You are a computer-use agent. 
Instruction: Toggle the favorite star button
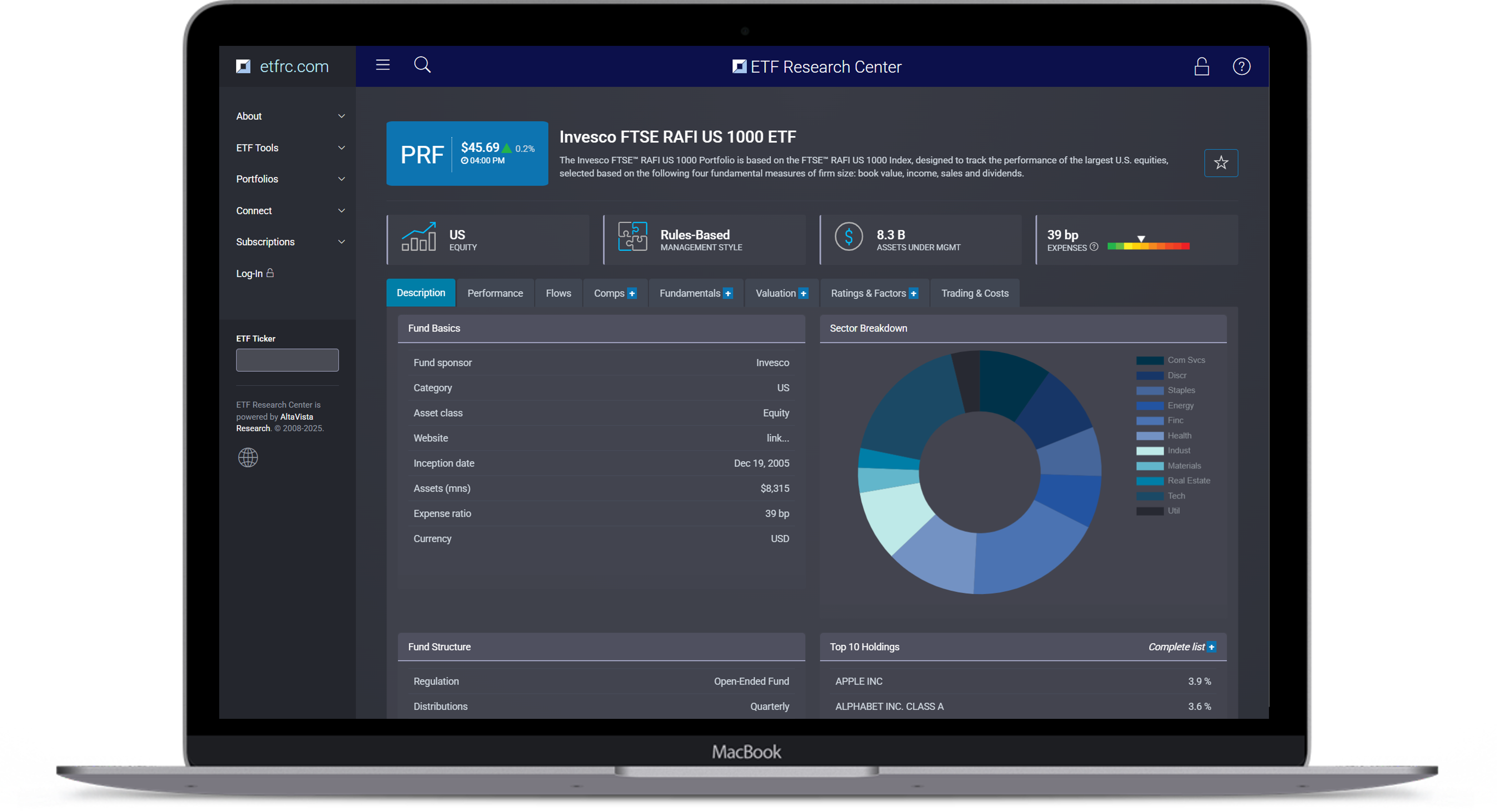(x=1221, y=163)
